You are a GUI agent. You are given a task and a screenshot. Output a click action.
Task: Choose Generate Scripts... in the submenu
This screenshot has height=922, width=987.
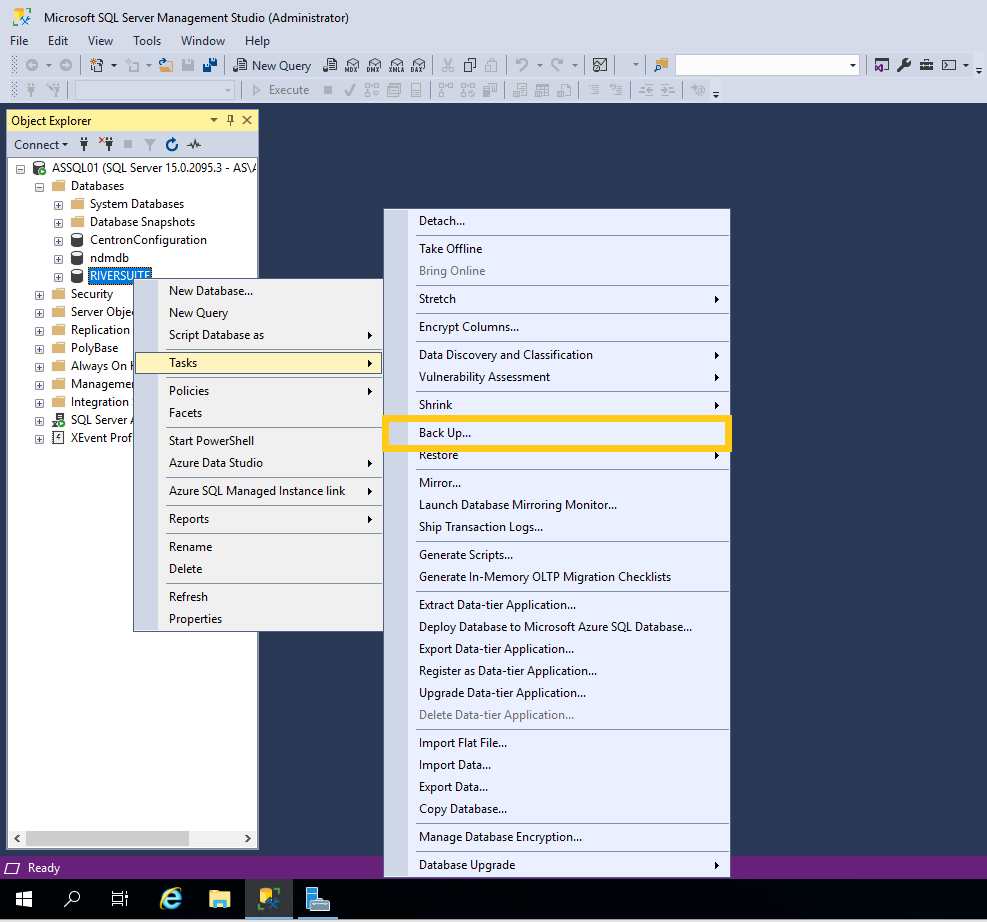(x=466, y=555)
